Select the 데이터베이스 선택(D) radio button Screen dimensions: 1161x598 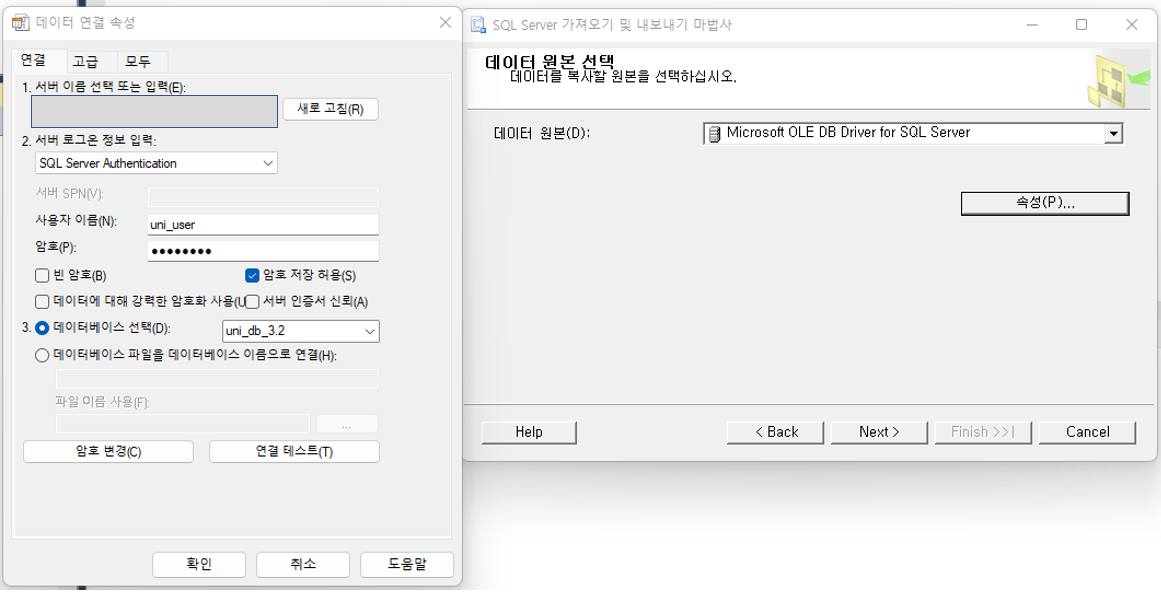coord(42,328)
